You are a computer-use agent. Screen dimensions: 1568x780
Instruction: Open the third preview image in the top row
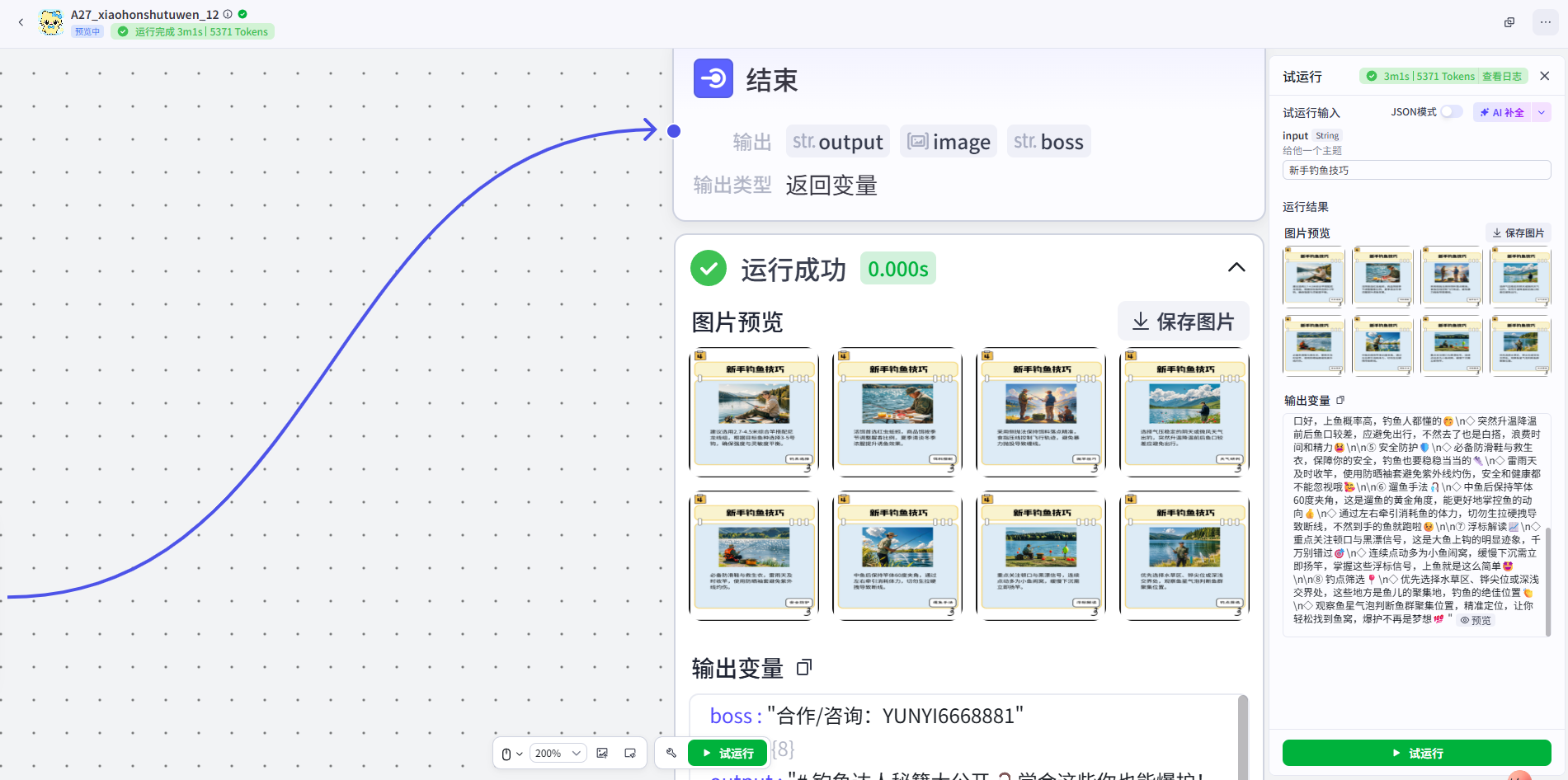point(1041,412)
